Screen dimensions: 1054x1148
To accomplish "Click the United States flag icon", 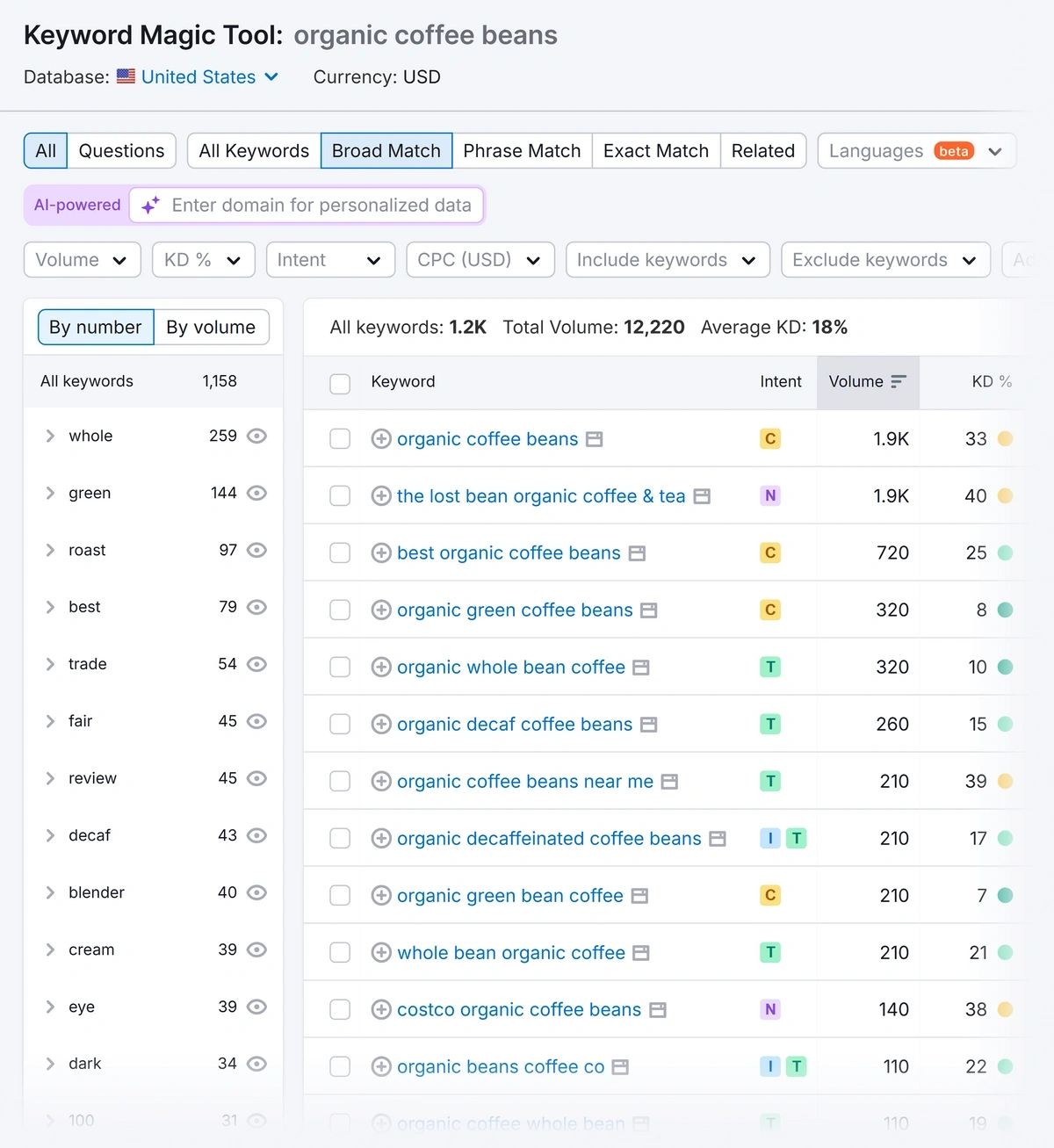I will [x=126, y=76].
